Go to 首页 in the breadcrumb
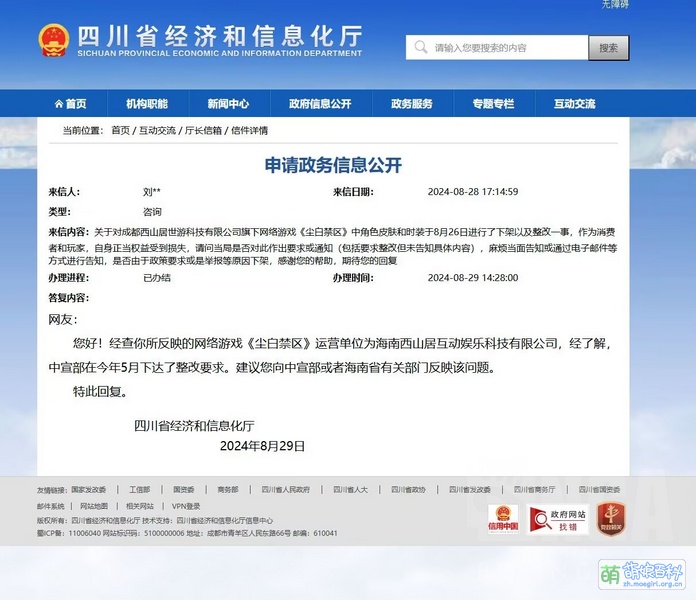 point(120,130)
